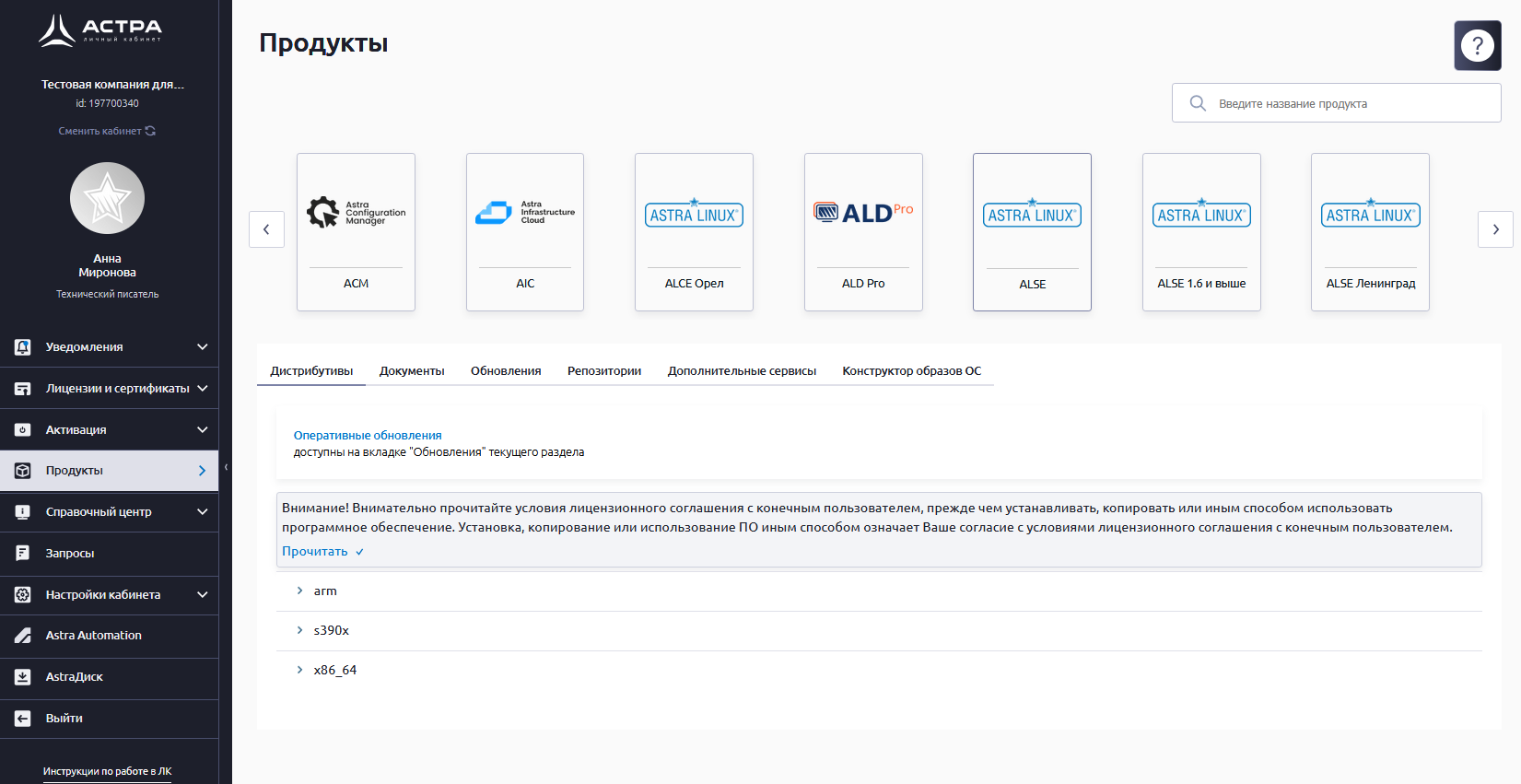Open Astra Automation from sidebar
The image size is (1521, 784).
tap(93, 636)
